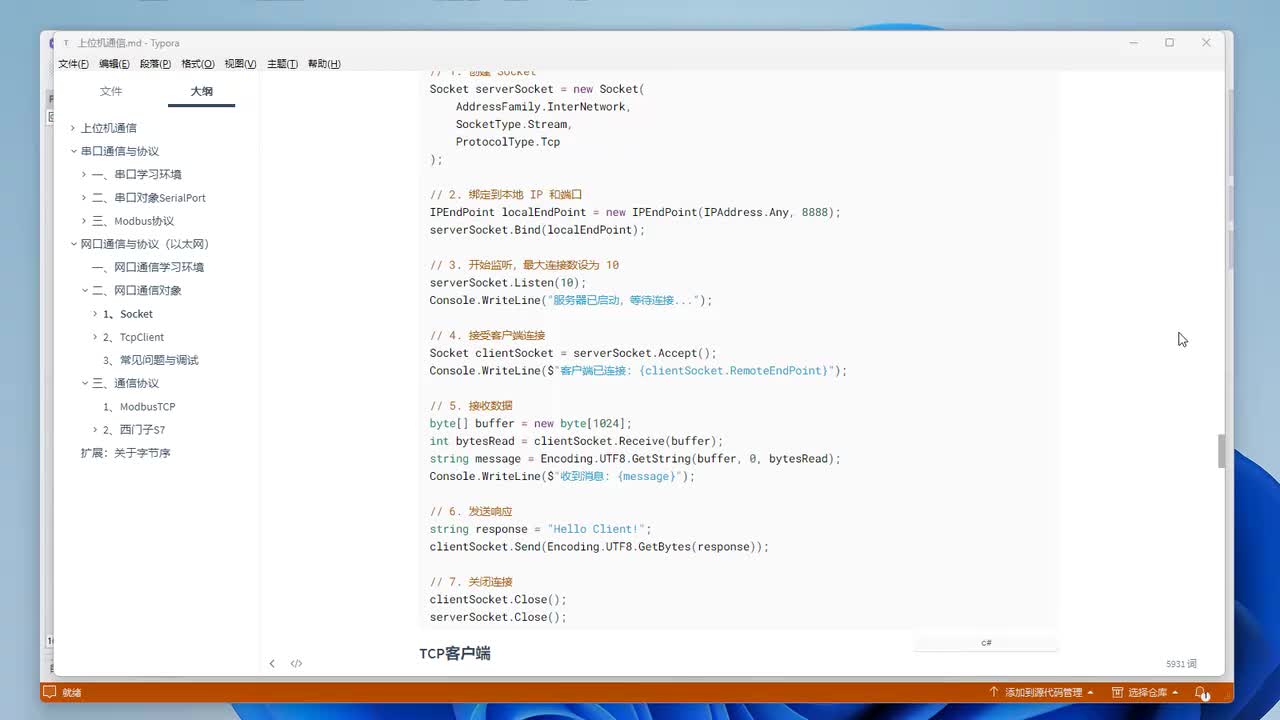Image resolution: width=1280 pixels, height=720 pixels.
Task: Go to 二、串口对象SerialPort outline entry
Action: [x=149, y=198]
